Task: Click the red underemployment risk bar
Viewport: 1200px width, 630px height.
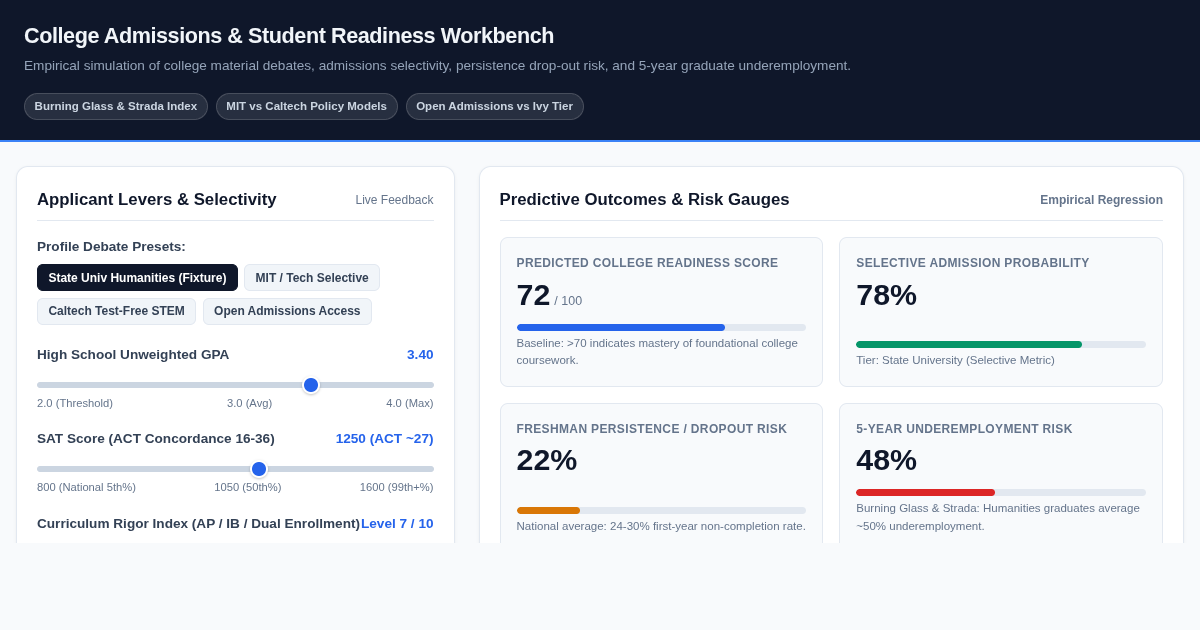Action: pyautogui.click(x=925, y=492)
